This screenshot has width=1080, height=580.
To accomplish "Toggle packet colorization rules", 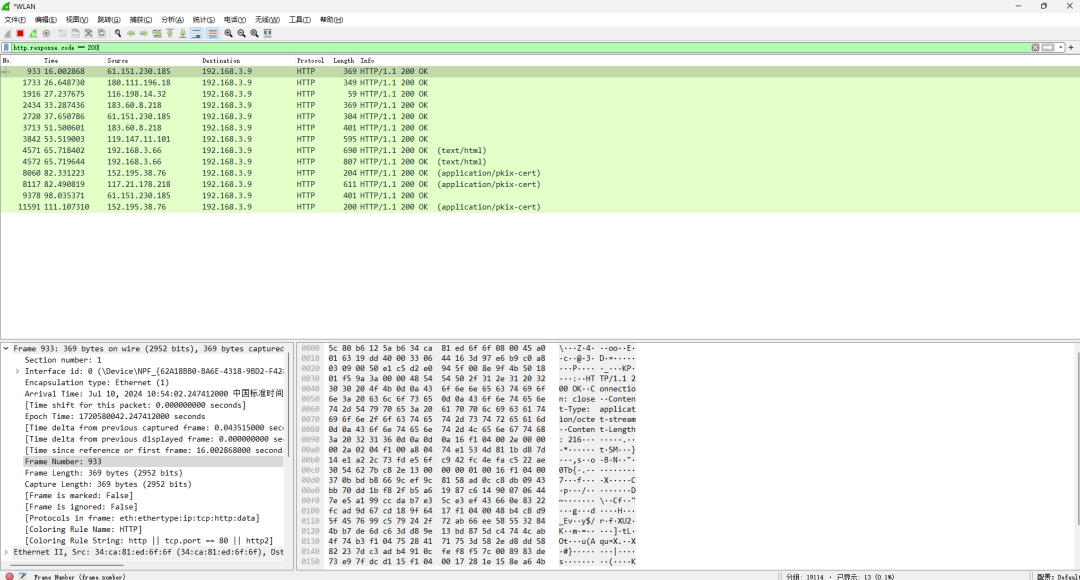I will [x=211, y=33].
